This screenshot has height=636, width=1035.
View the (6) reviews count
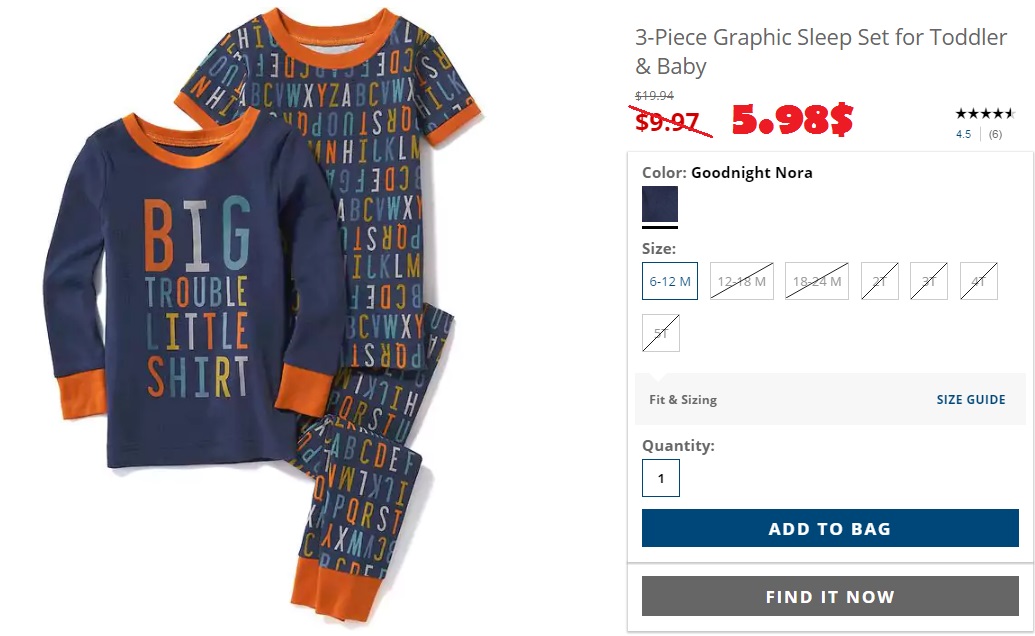pos(995,134)
